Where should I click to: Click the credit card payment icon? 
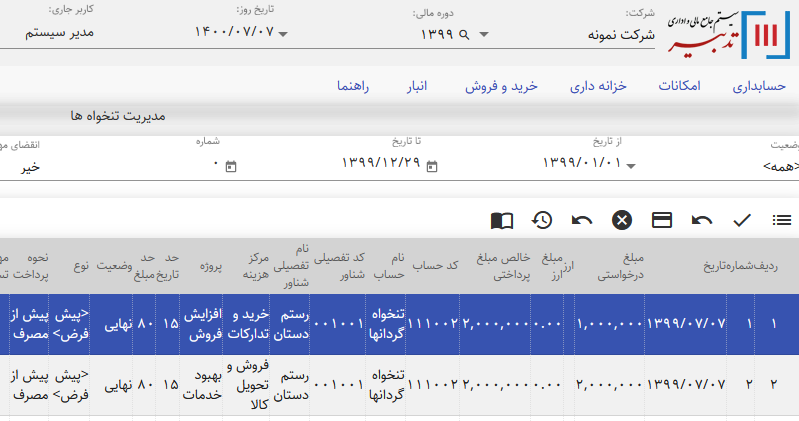[661, 220]
